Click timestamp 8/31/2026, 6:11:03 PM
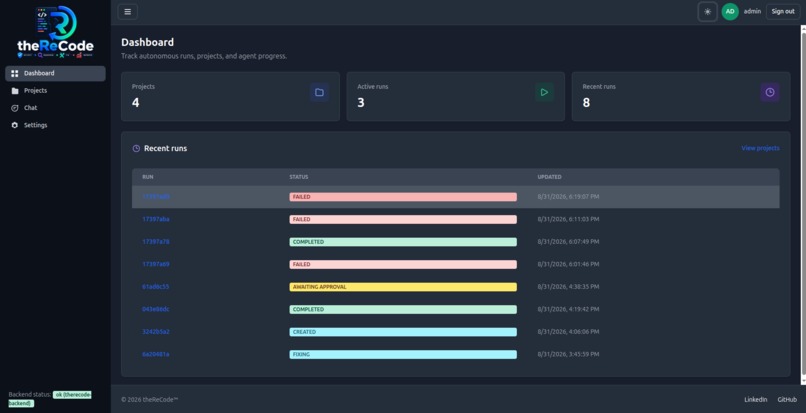The height and width of the screenshot is (413, 806). click(x=568, y=219)
